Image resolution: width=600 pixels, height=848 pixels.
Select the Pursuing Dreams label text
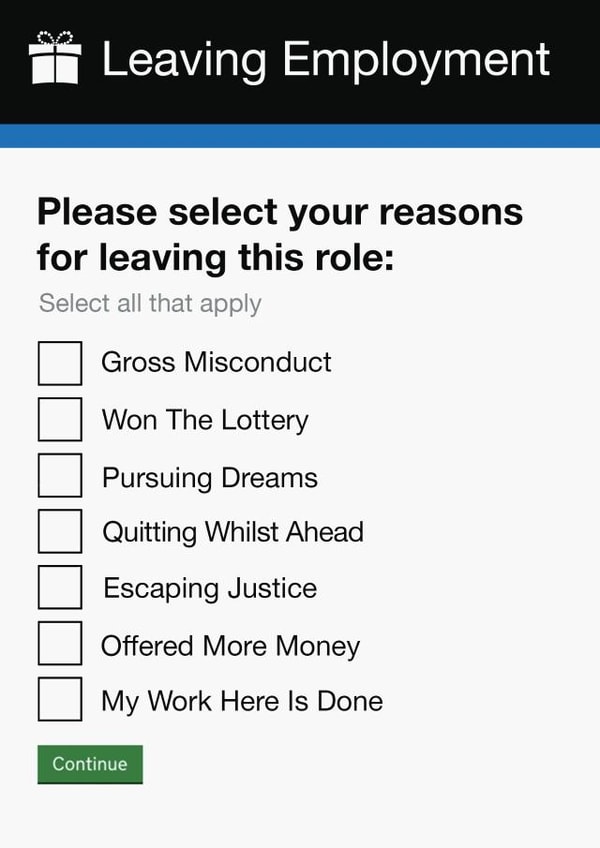208,476
